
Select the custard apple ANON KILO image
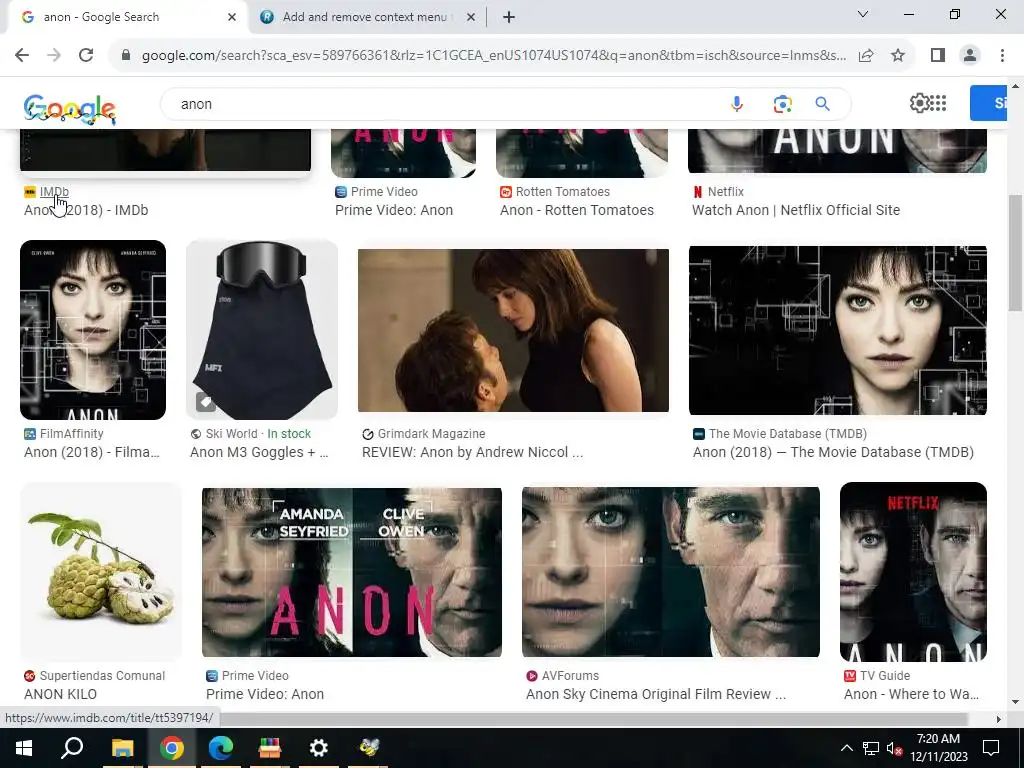click(x=101, y=572)
